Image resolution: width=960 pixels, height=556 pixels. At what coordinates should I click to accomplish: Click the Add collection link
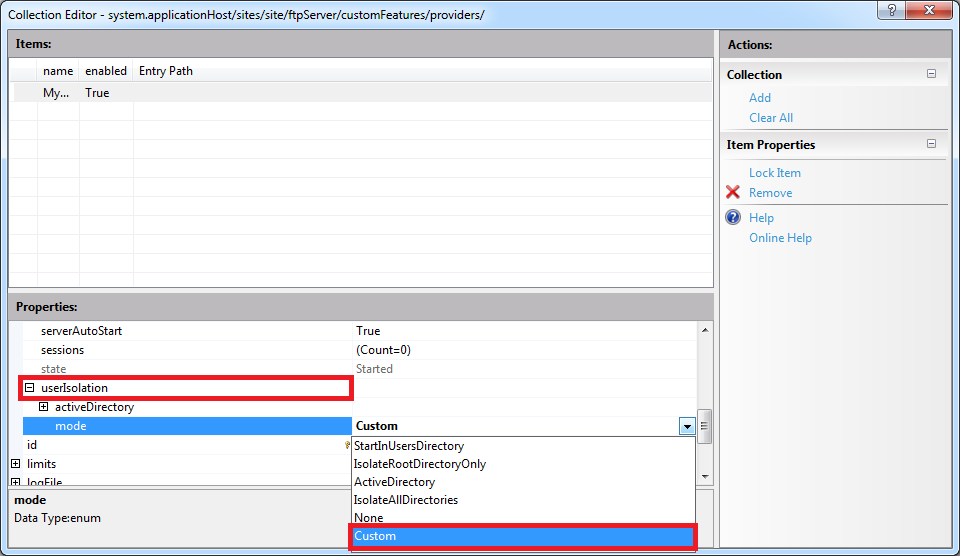(x=760, y=98)
